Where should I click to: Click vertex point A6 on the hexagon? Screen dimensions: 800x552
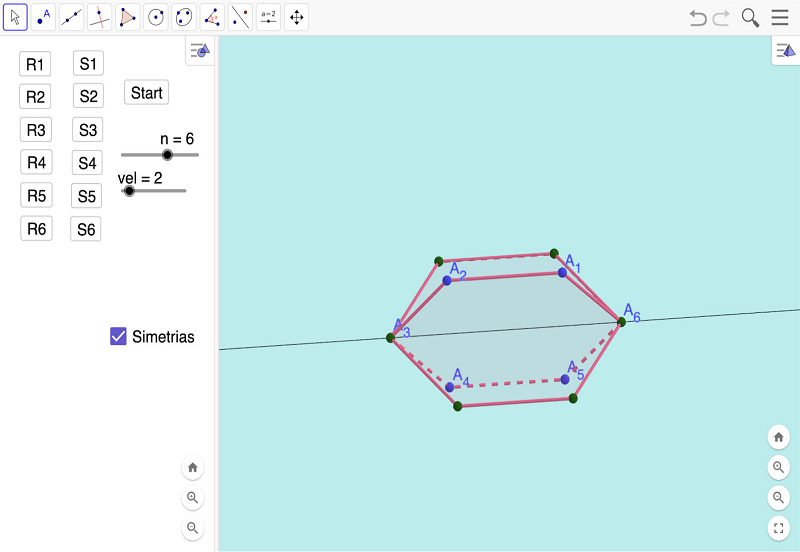click(x=621, y=321)
